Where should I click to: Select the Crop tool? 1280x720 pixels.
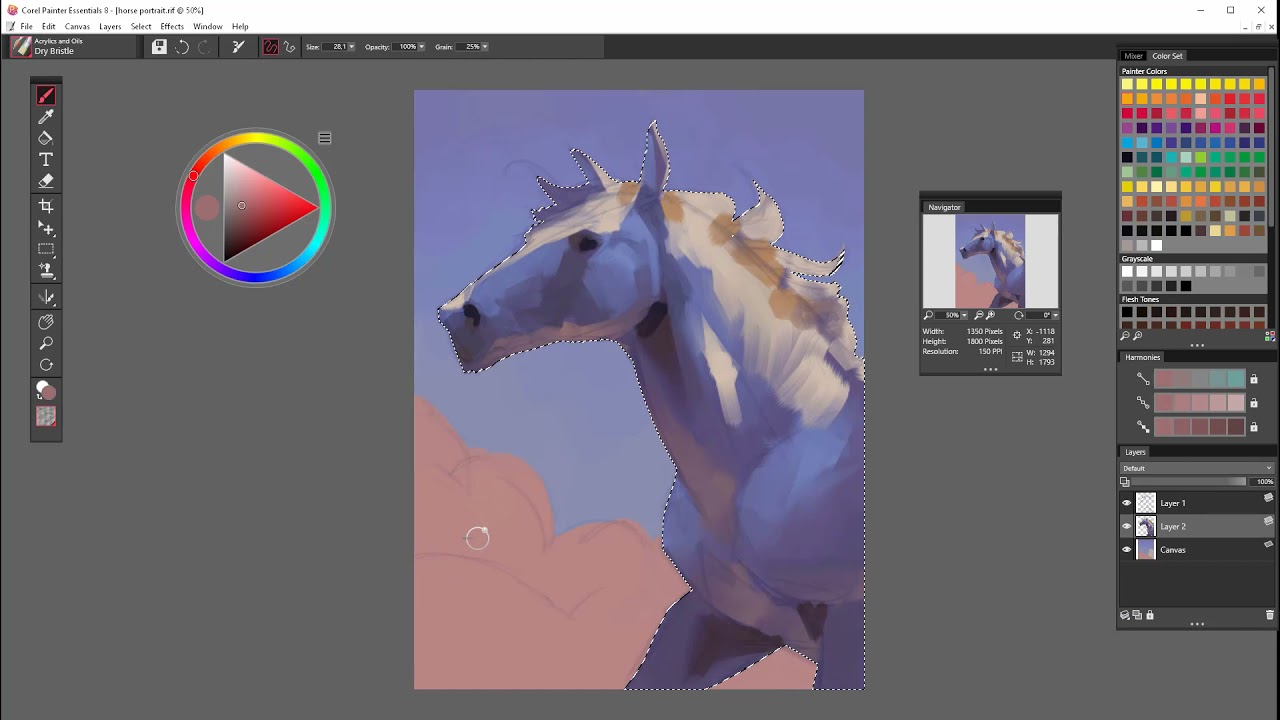pos(46,206)
